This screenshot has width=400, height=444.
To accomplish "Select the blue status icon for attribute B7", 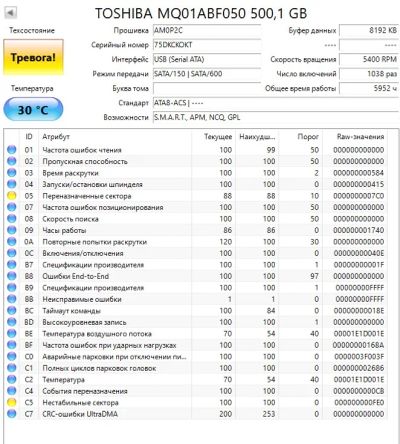I will pos(12,265).
